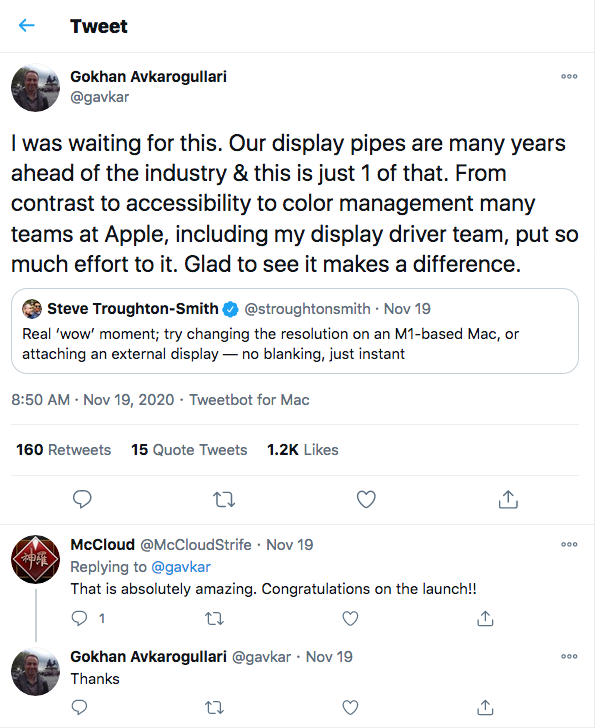Image resolution: width=600 pixels, height=728 pixels.
Task: Like Gokhan's Thanks reply
Action: tap(350, 708)
